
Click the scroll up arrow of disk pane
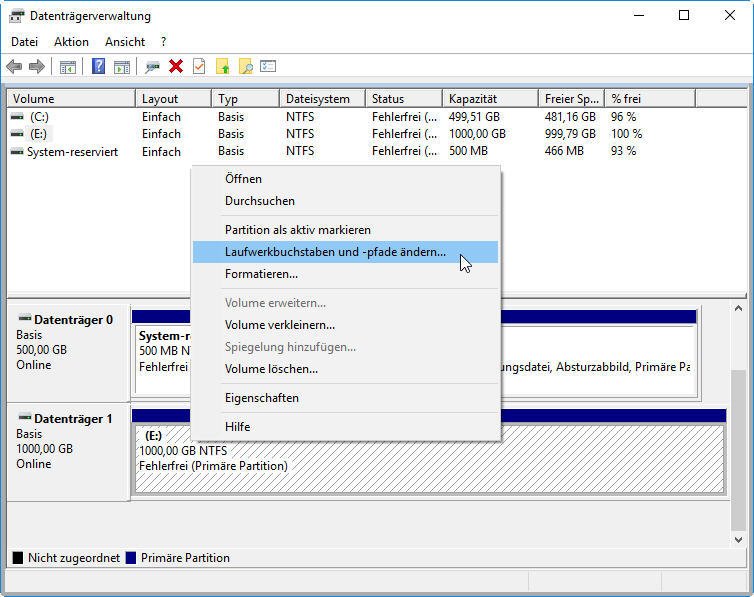coord(738,309)
